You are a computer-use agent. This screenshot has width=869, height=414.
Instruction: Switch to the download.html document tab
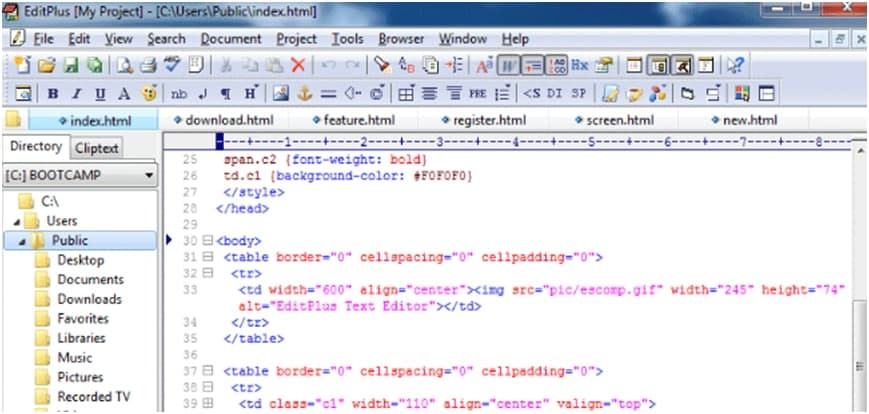(x=223, y=120)
